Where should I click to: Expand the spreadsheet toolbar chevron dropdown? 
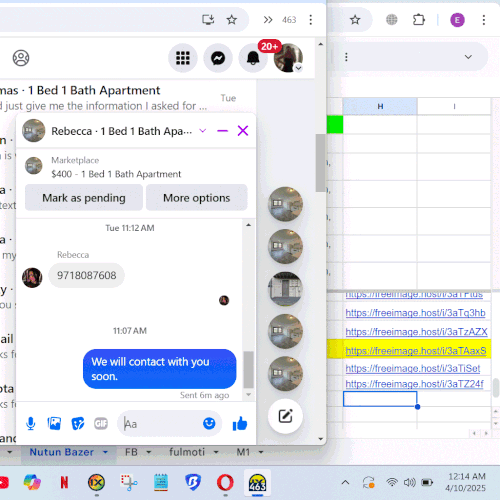tap(468, 57)
